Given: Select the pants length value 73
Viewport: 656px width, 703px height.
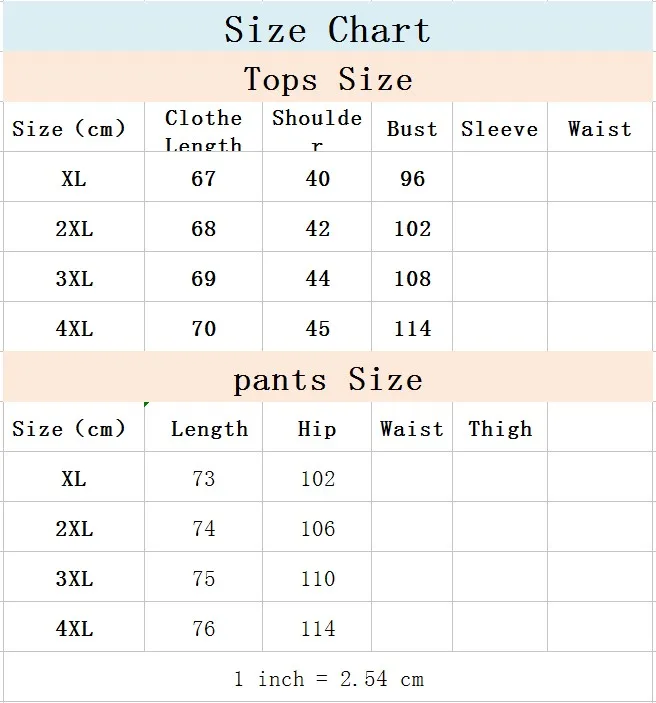Looking at the screenshot, I should pyautogui.click(x=204, y=477).
